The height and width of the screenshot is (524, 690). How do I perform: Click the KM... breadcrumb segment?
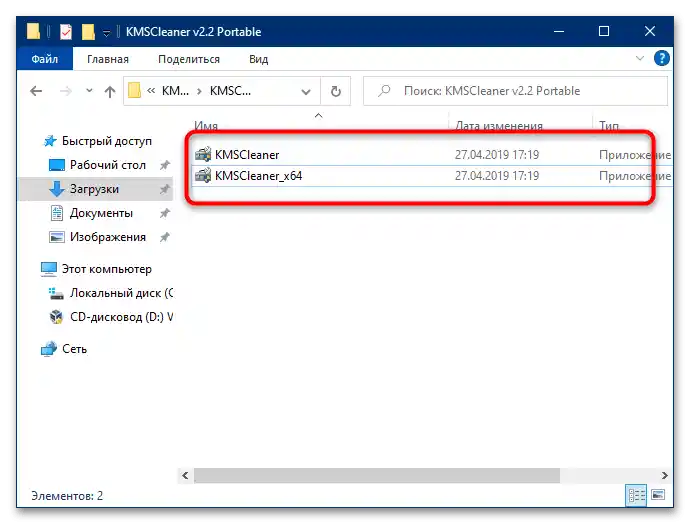175,91
